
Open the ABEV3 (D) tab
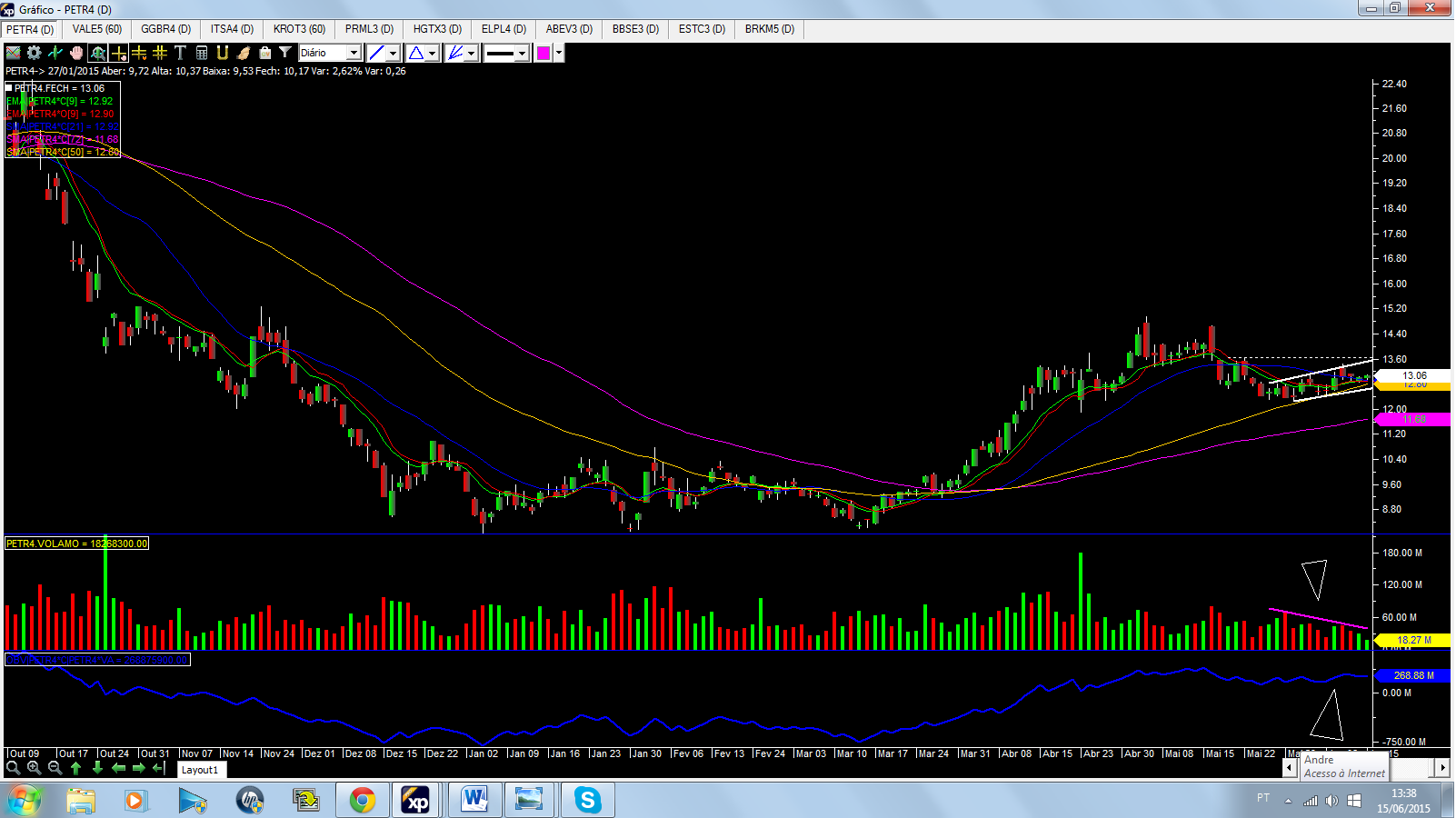point(570,29)
